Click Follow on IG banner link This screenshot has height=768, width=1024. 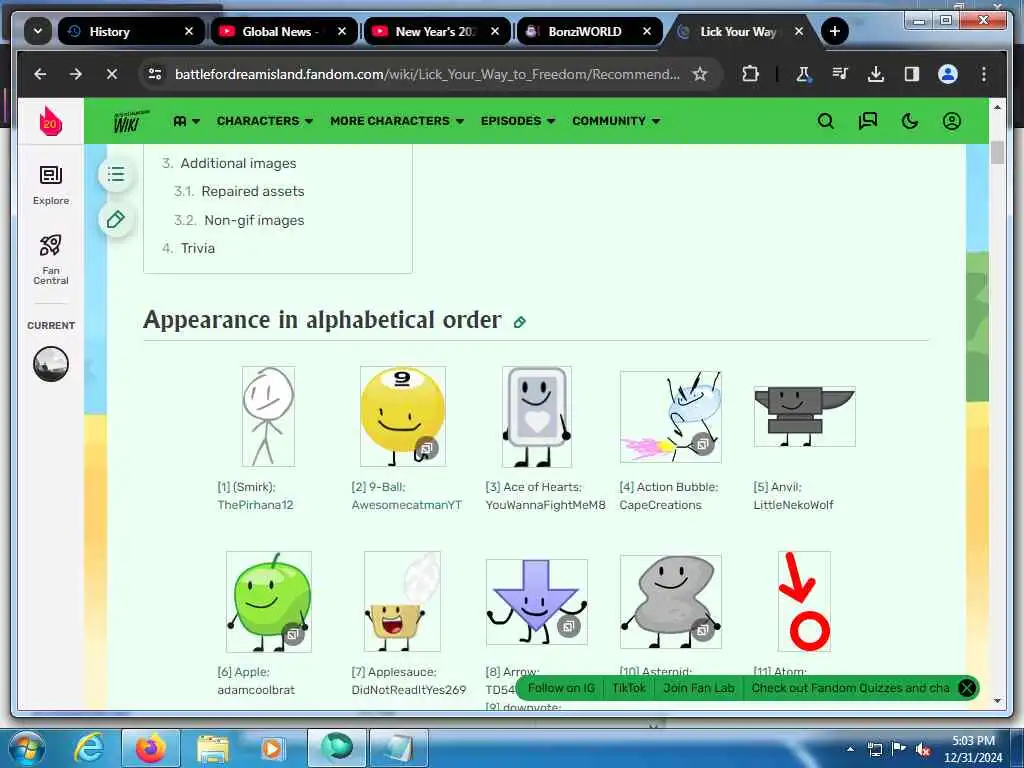561,688
